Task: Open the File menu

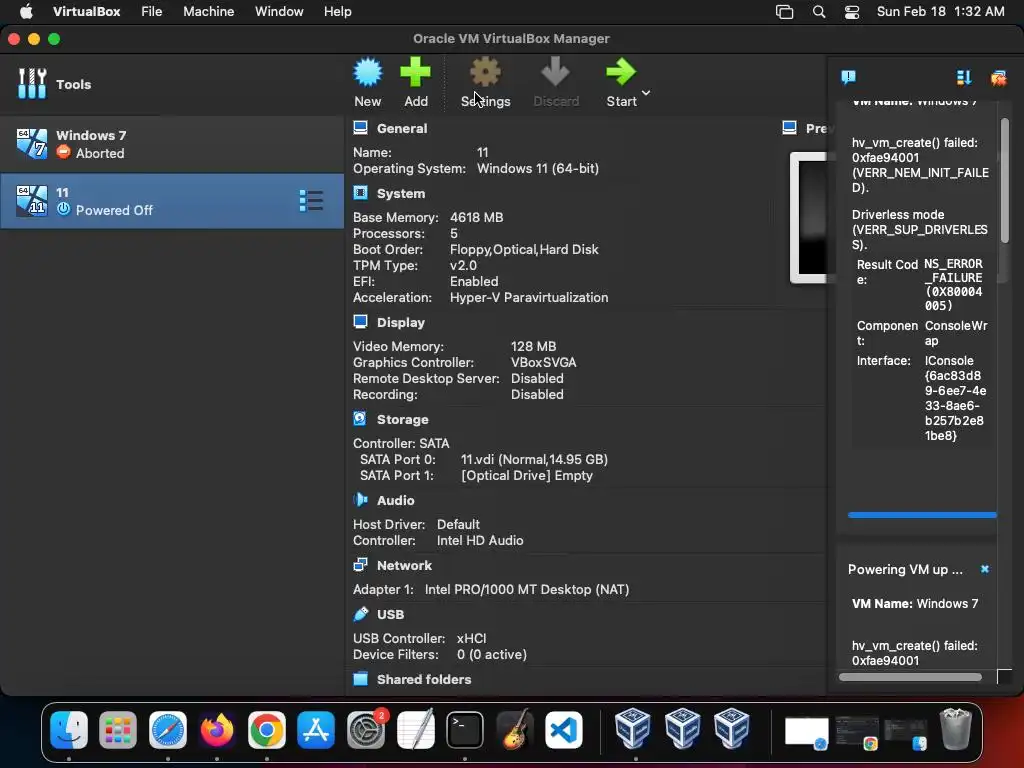Action: (152, 12)
